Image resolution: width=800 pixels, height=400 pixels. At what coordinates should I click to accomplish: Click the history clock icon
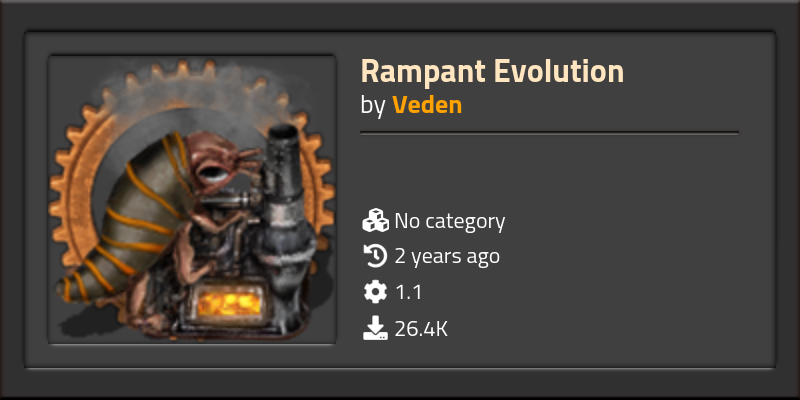coord(376,256)
